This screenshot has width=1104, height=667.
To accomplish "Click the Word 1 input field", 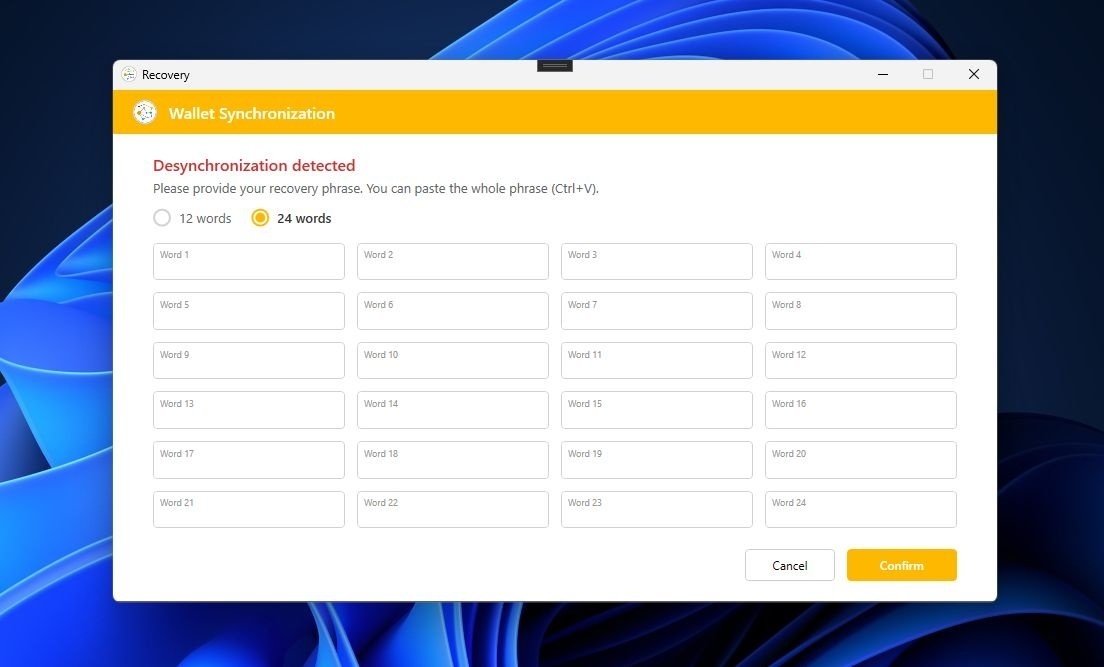I will click(249, 261).
